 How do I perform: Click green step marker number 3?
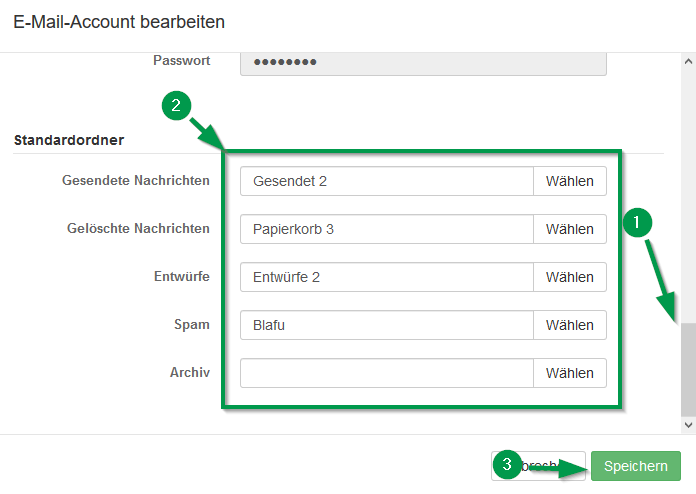pyautogui.click(x=507, y=465)
